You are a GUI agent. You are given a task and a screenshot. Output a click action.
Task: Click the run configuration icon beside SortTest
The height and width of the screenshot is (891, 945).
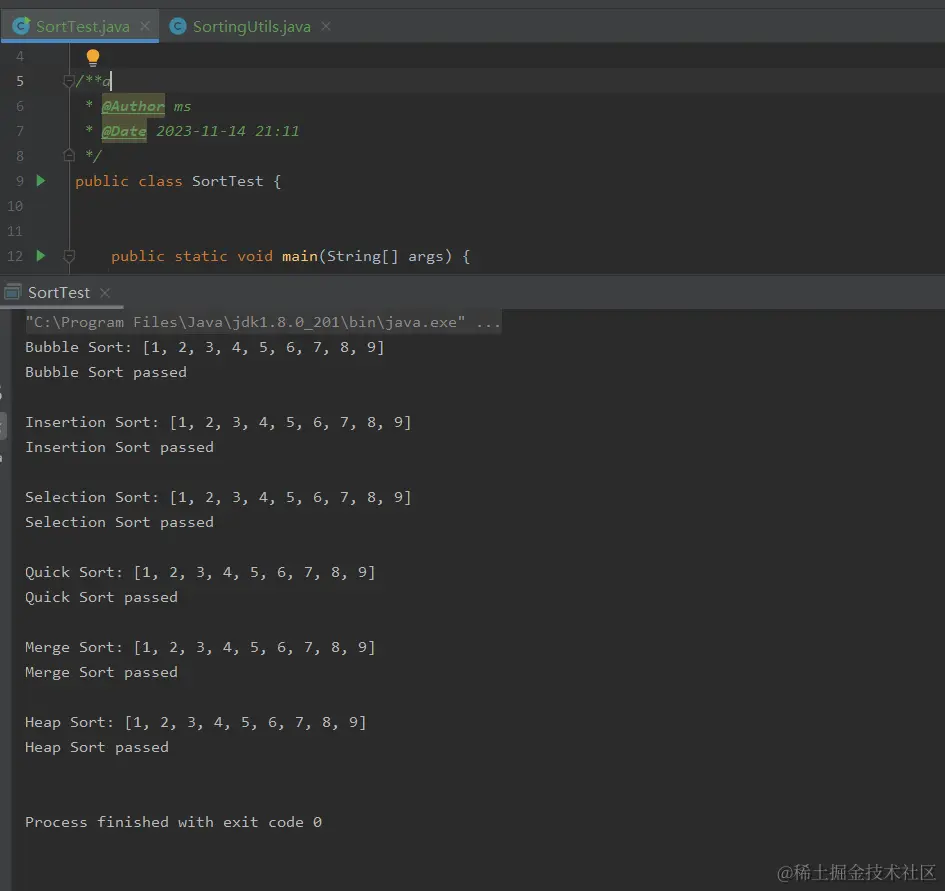coord(13,292)
